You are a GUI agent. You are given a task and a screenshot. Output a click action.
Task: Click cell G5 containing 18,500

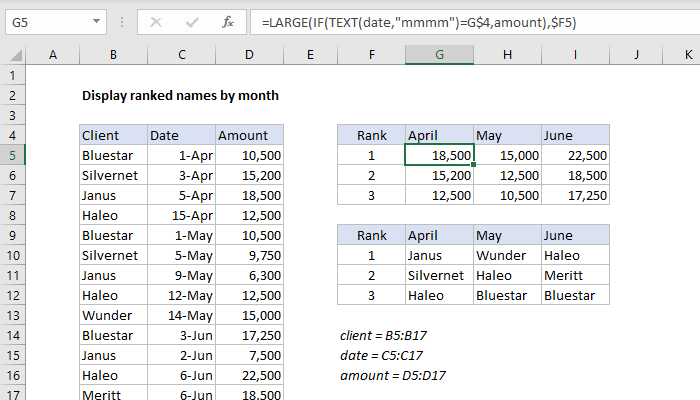pos(439,155)
